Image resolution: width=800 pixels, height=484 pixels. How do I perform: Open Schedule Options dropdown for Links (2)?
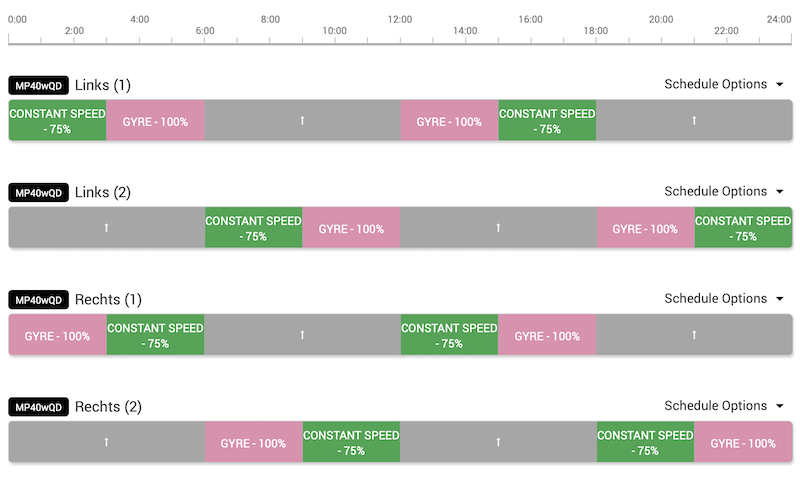[723, 191]
